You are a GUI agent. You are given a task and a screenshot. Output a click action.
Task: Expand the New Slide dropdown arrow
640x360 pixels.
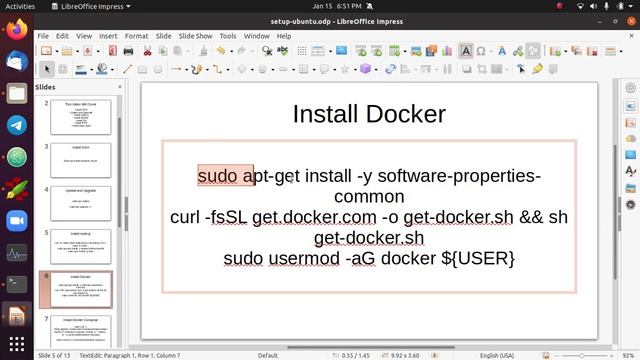(x=565, y=51)
